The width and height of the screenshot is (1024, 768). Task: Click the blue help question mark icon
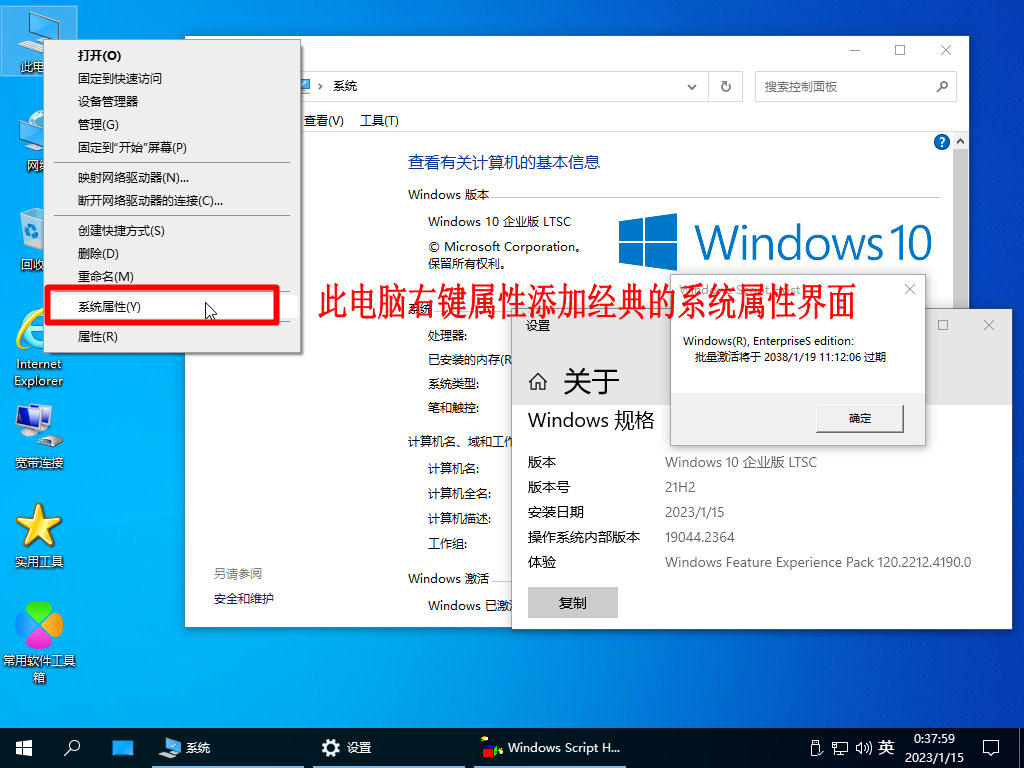coord(941,143)
